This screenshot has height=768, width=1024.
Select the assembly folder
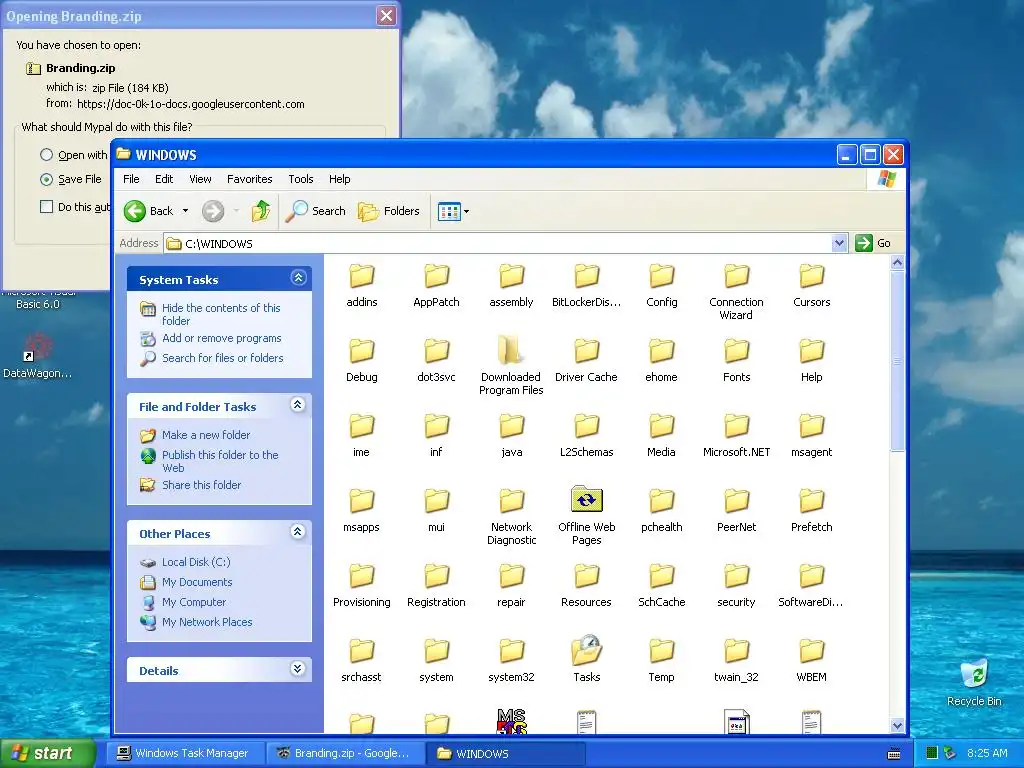[511, 286]
